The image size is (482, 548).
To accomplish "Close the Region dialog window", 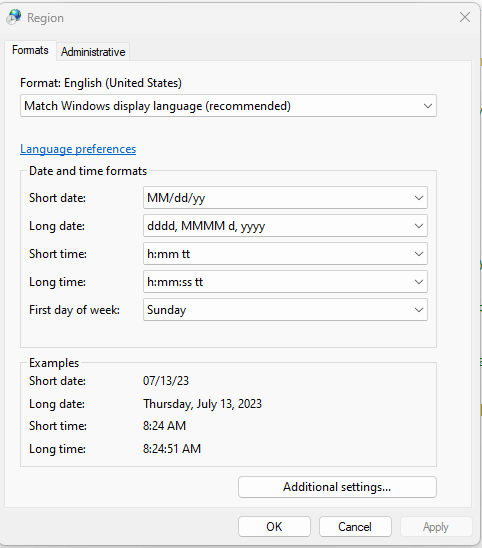I will pyautogui.click(x=465, y=17).
